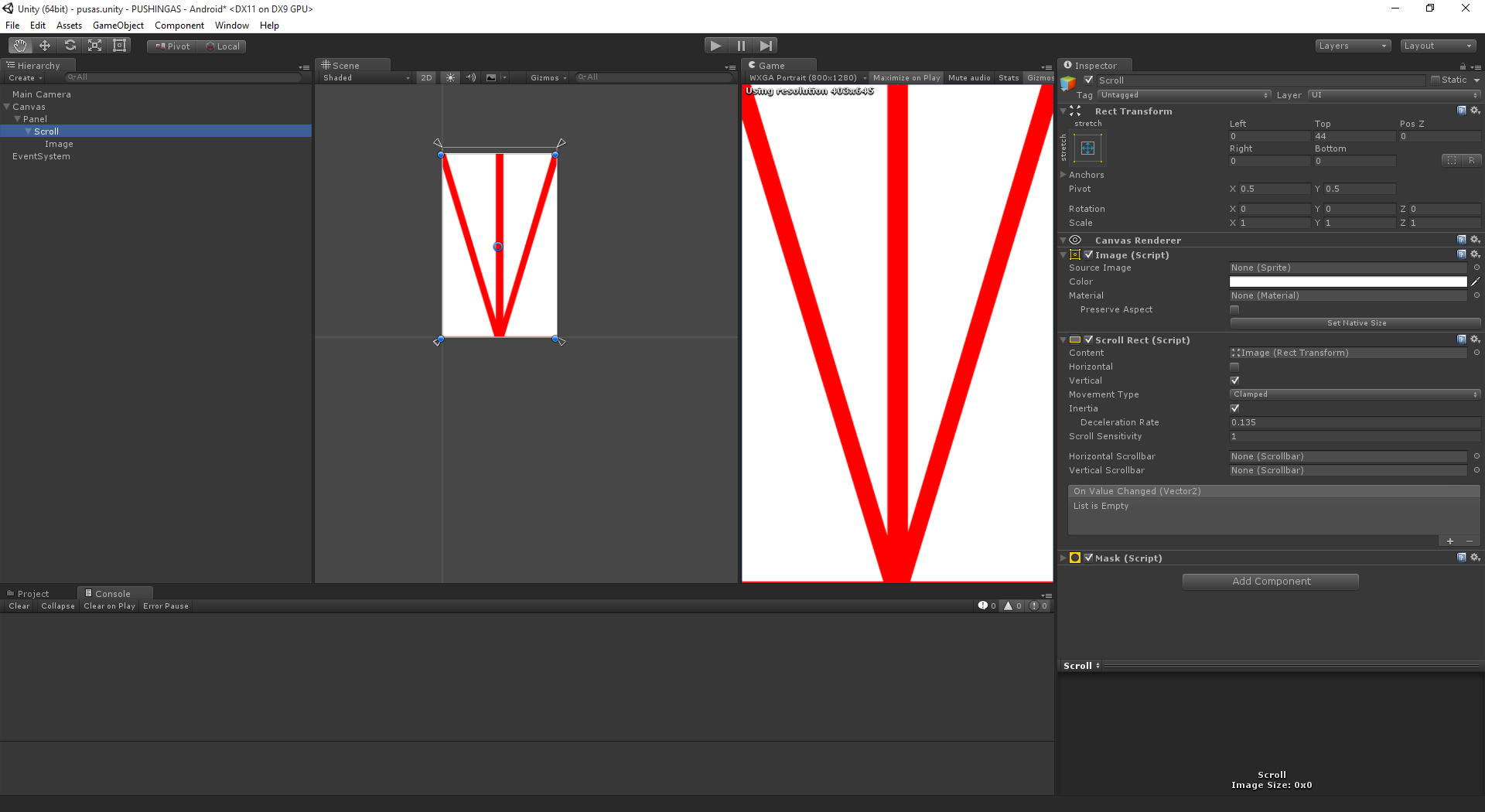Toggle scene audio speaker icon
Viewport: 1485px width, 812px height.
(x=470, y=77)
